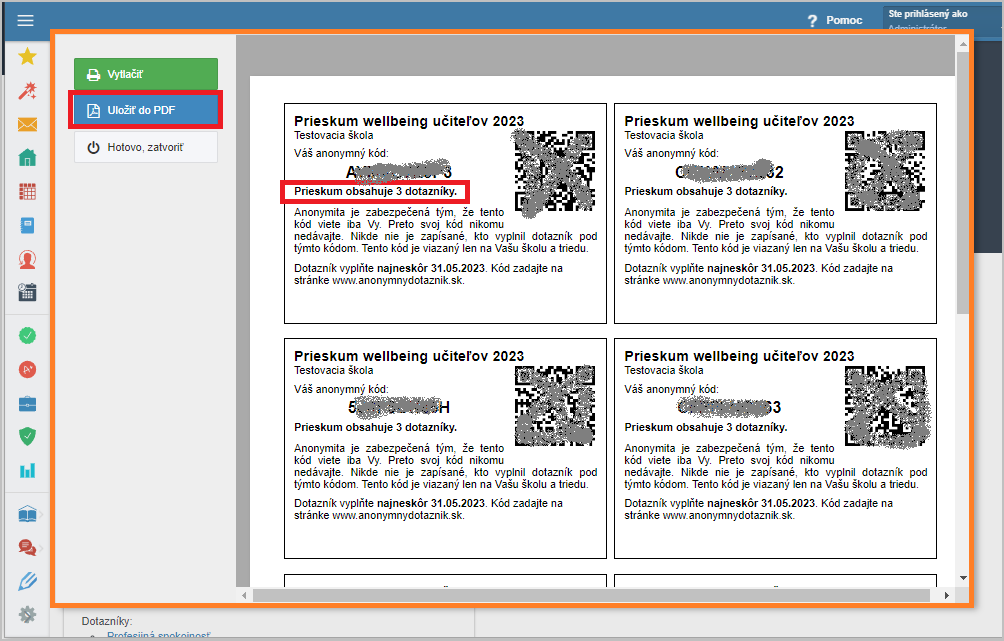
Task: Open the blue paperclip attachment icon
Action: [27, 581]
